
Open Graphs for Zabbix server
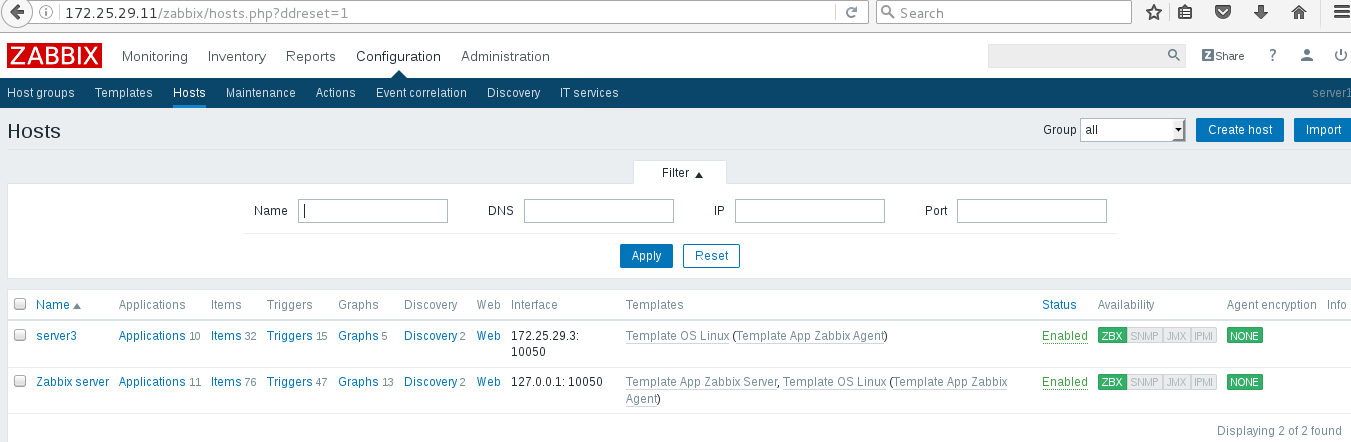358,382
